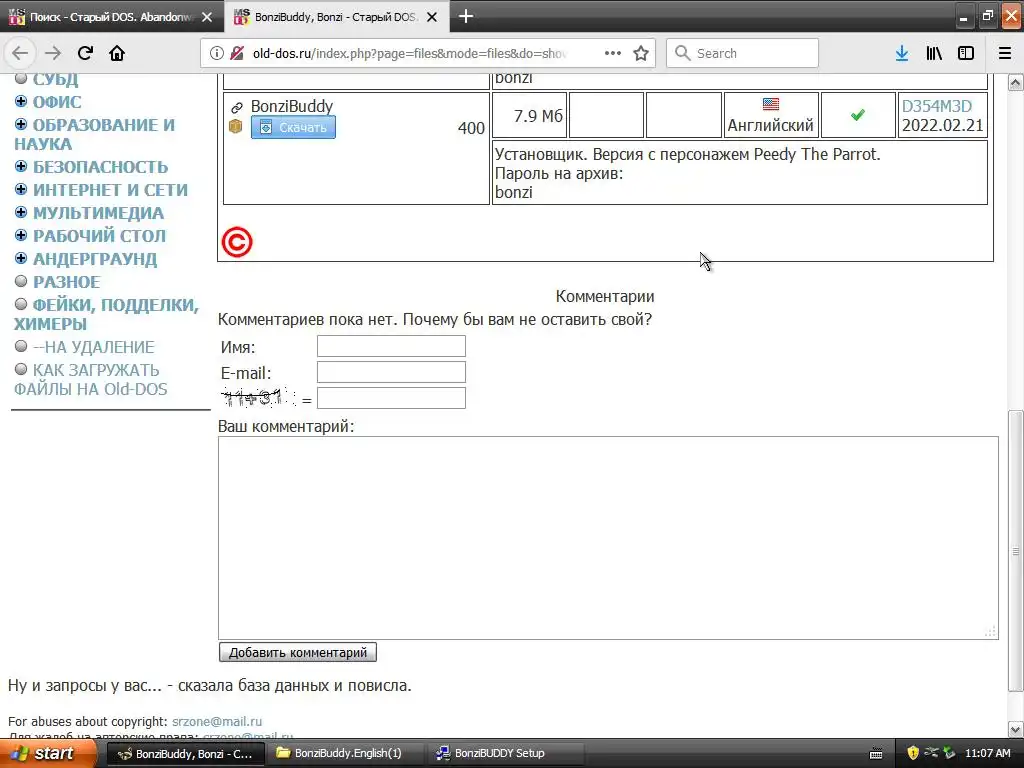Expand the ОБРАЗОВАНИЕ И НАУКА category

click(x=21, y=124)
